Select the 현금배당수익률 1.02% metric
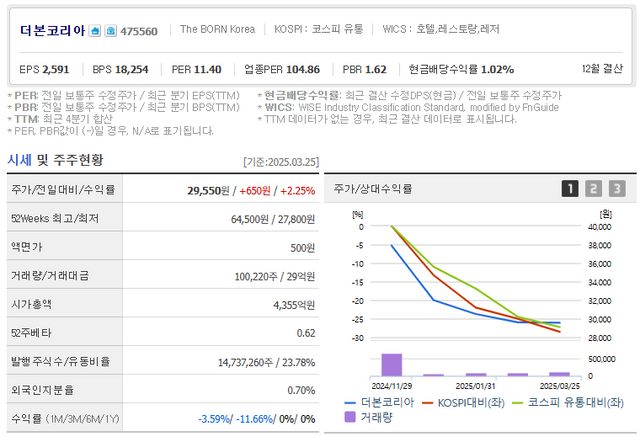The width and height of the screenshot is (640, 436). point(461,69)
